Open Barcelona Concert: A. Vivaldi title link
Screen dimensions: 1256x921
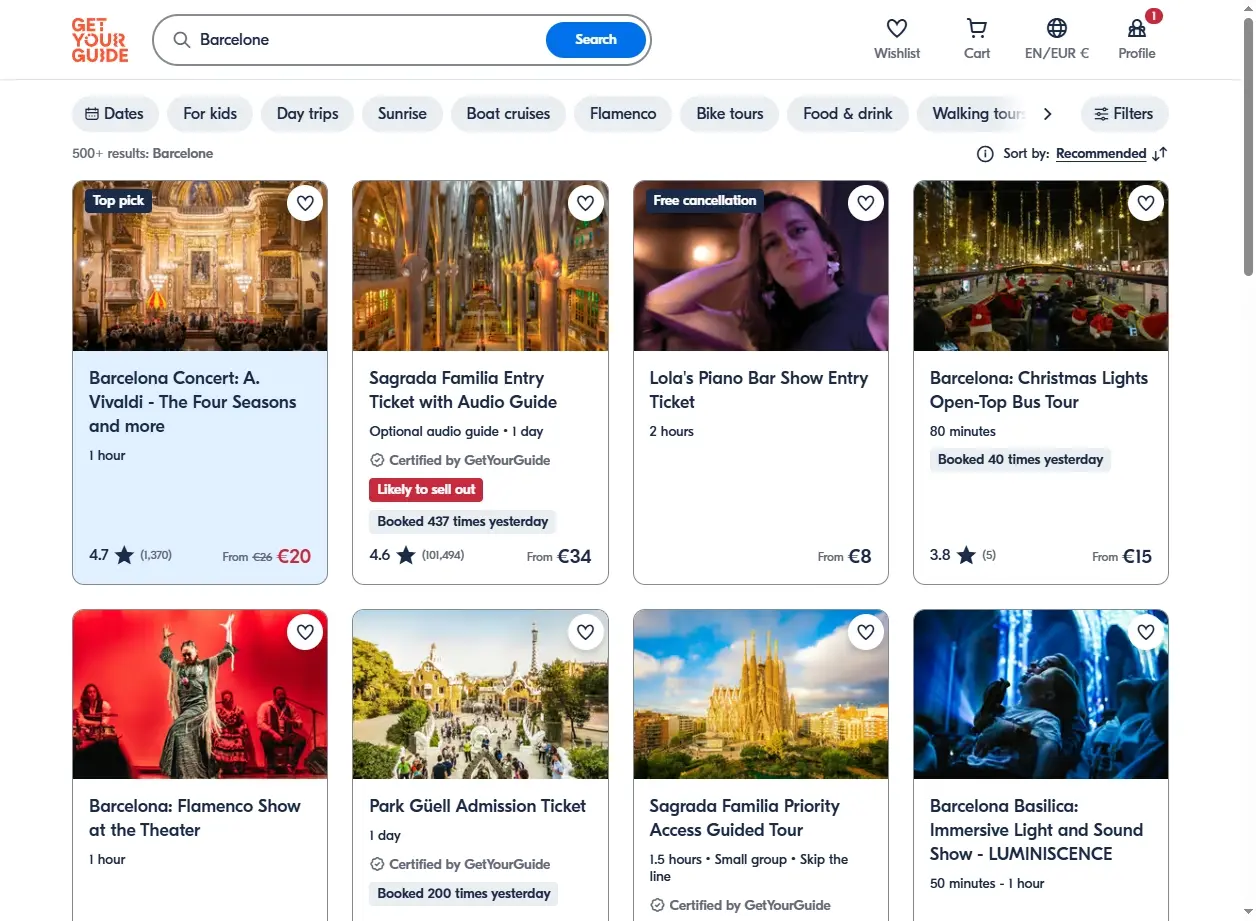click(x=193, y=402)
